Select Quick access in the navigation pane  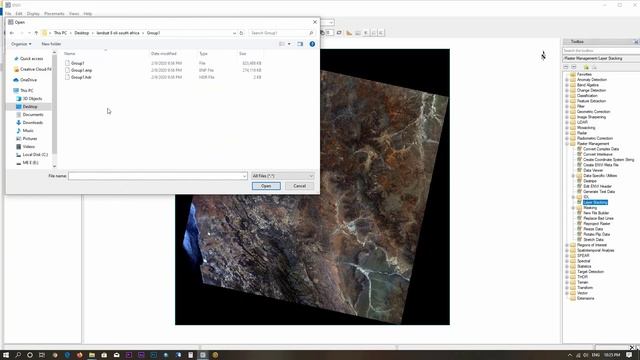[x=31, y=59]
